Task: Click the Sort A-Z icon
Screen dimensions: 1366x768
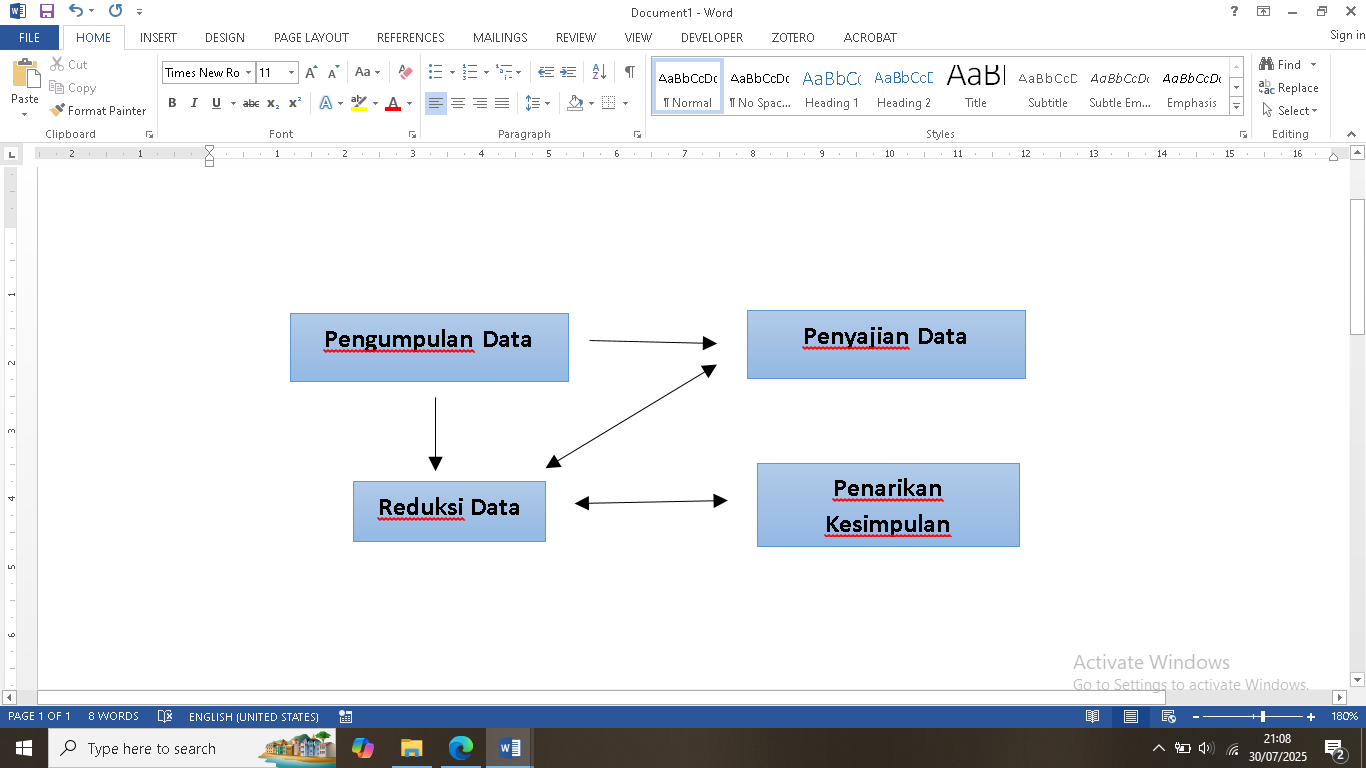Action: (x=599, y=72)
